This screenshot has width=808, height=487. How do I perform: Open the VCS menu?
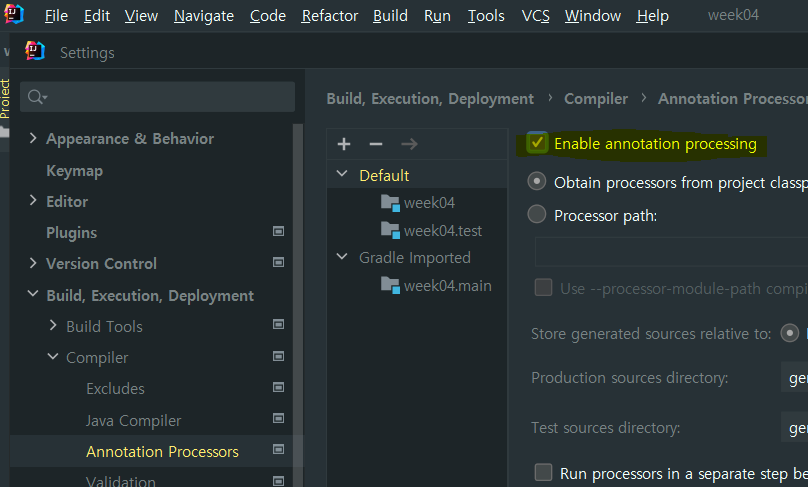534,16
